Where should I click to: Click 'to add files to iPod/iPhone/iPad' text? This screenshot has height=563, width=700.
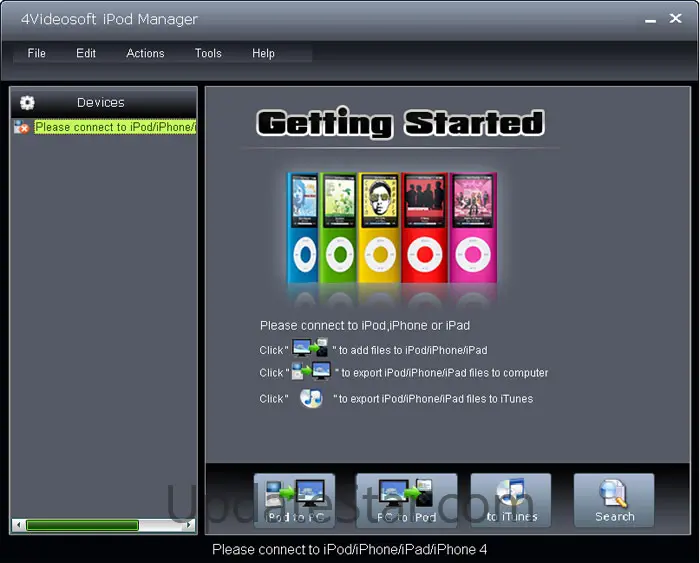click(x=413, y=350)
